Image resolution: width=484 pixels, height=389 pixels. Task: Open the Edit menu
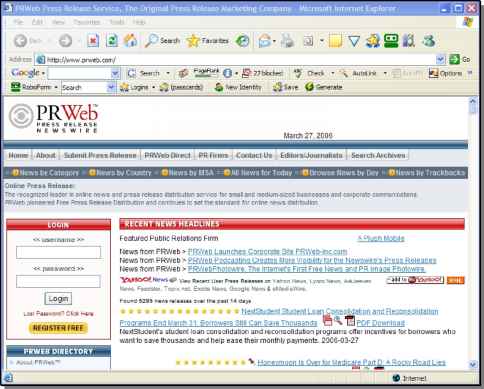(37, 22)
